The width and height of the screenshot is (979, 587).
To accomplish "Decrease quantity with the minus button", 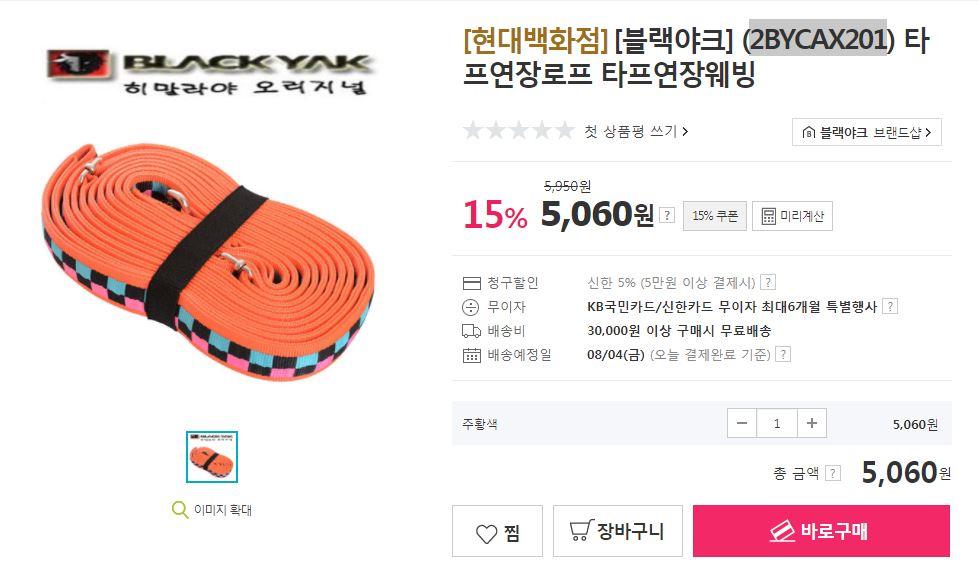I will 742,423.
